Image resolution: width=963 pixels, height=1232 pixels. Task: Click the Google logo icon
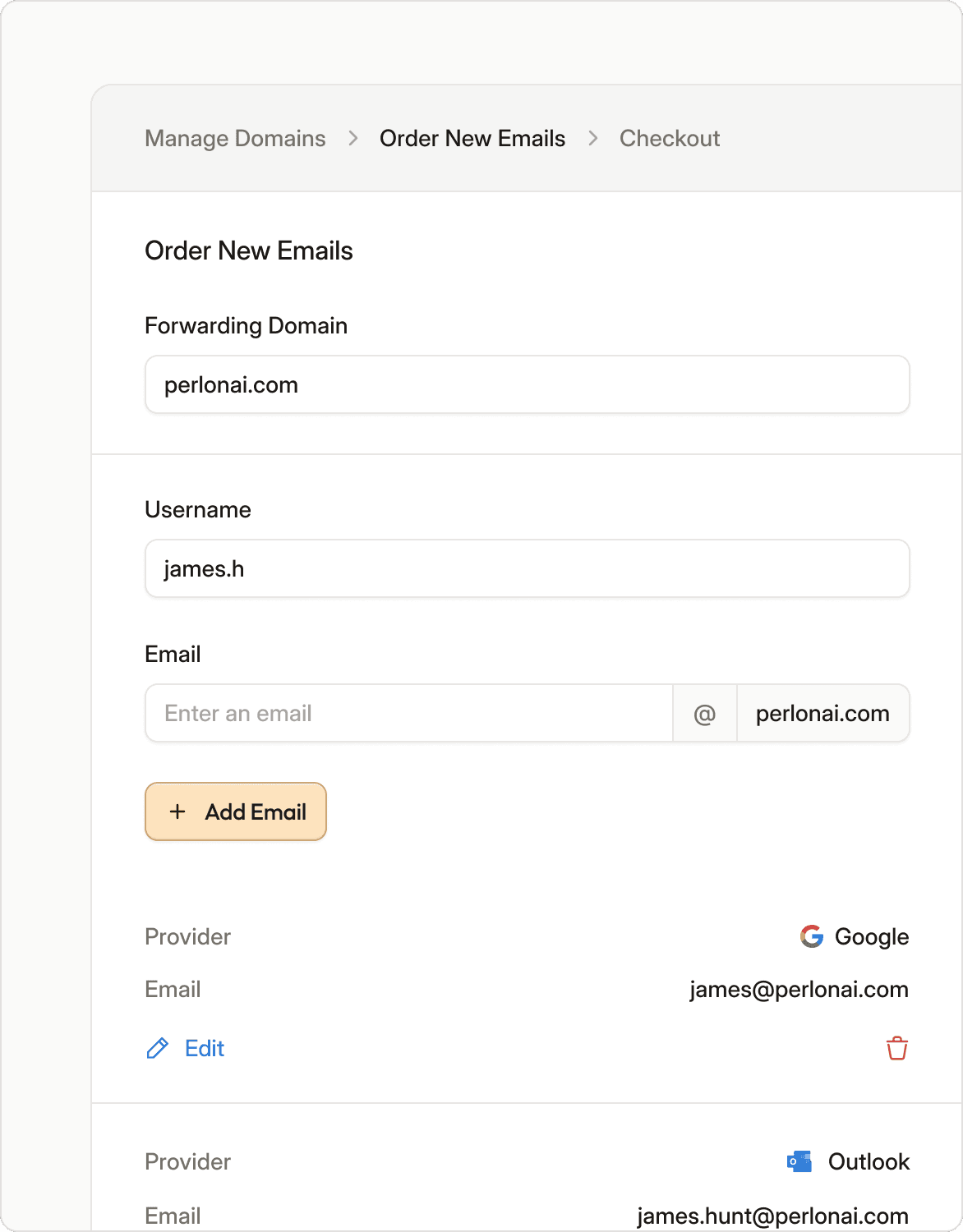pos(812,936)
